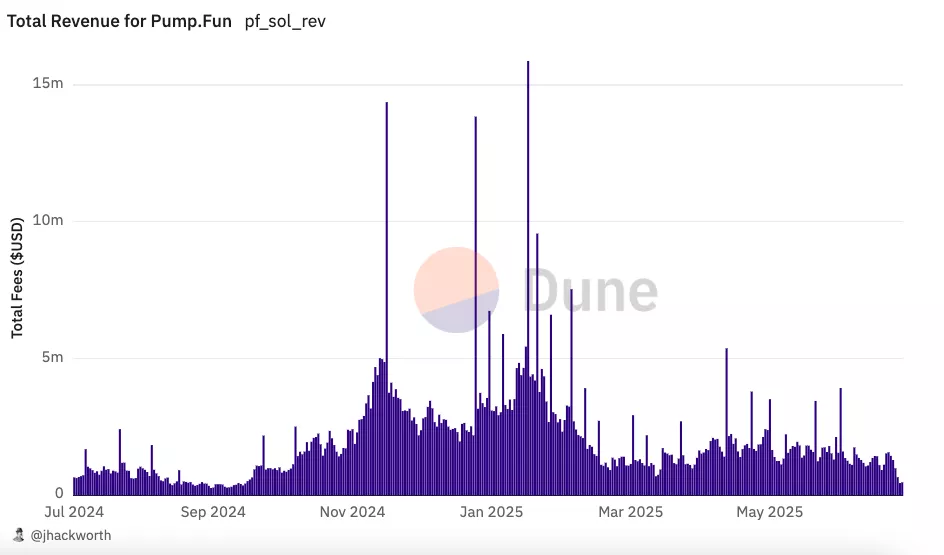Click the 'Dune' watermark text
The image size is (944, 555).
pyautogui.click(x=590, y=291)
